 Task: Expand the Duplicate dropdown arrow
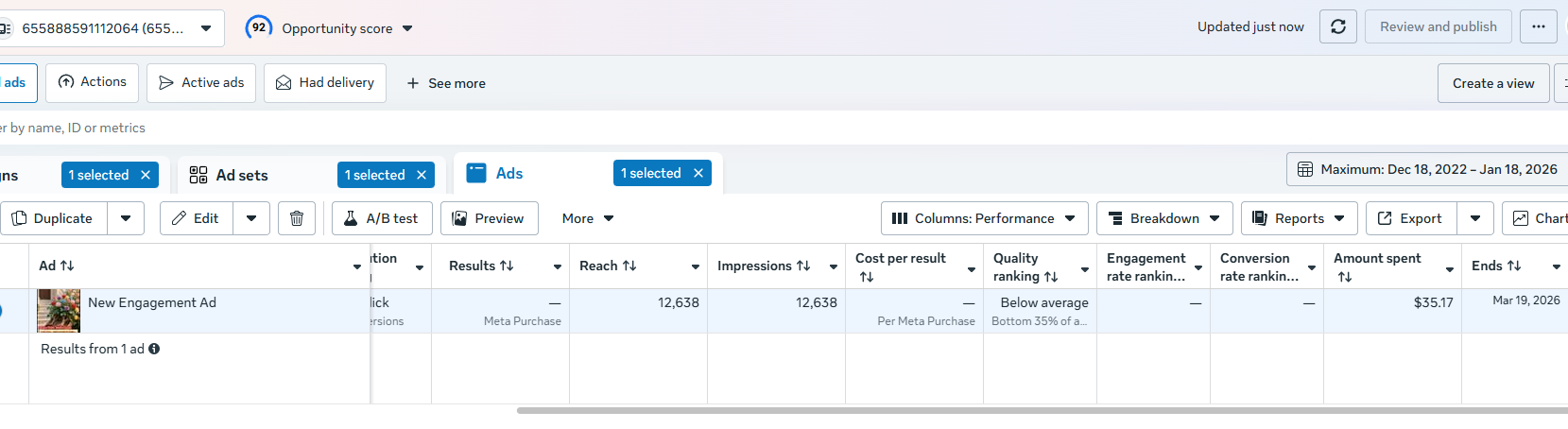point(126,218)
